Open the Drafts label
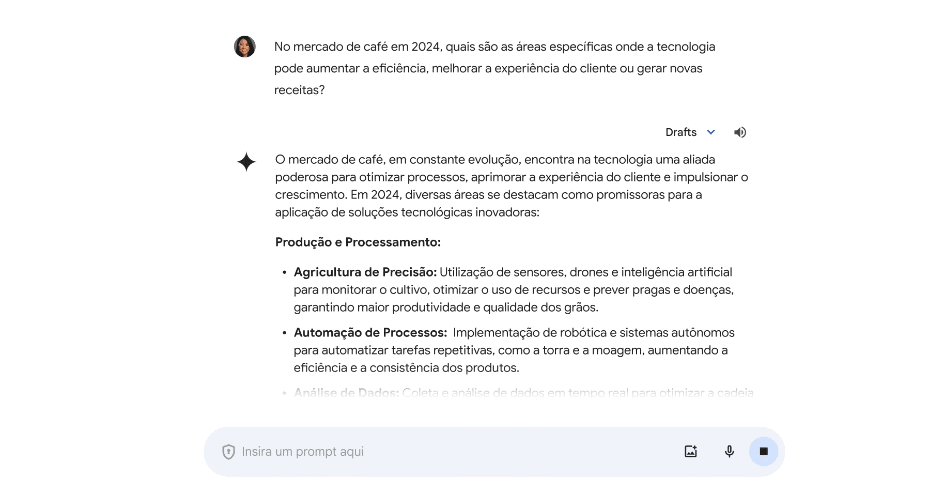The image size is (947, 483). point(681,132)
